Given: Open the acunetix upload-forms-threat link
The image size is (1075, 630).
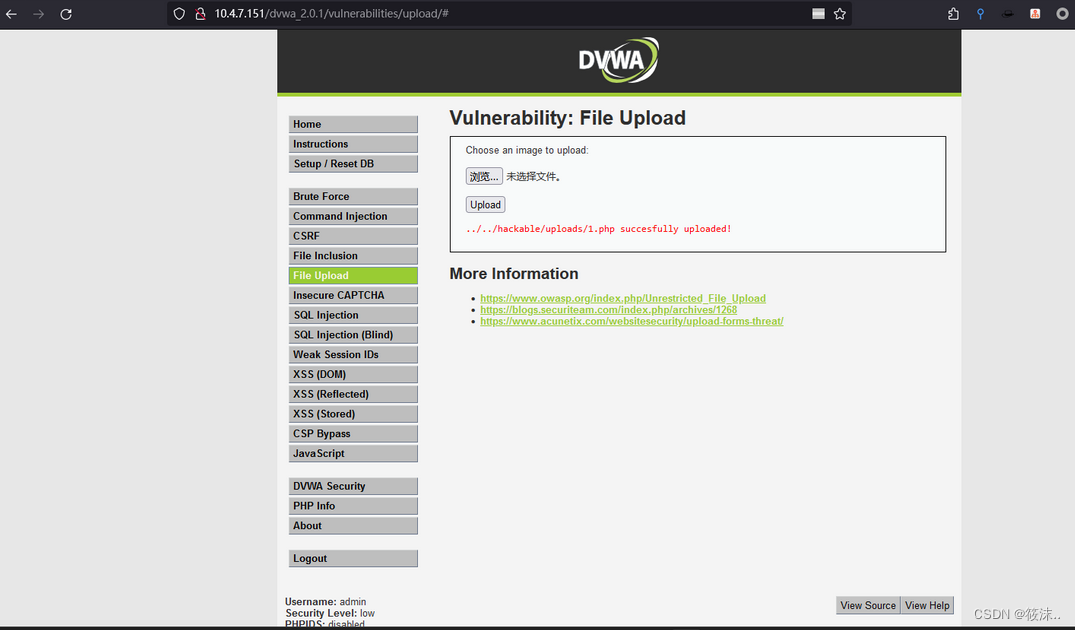Looking at the screenshot, I should [x=631, y=321].
